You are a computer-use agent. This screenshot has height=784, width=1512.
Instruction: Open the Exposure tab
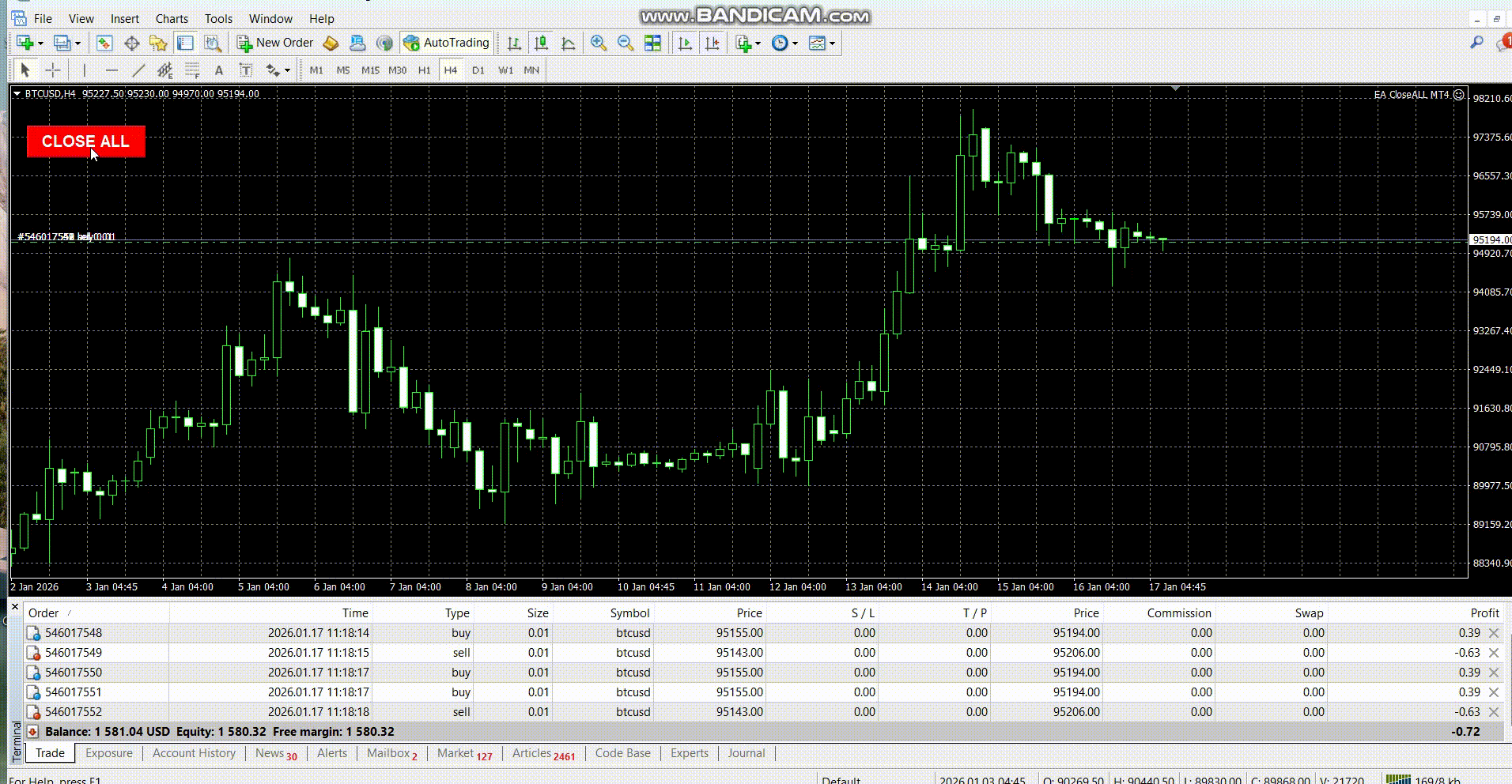pos(109,753)
